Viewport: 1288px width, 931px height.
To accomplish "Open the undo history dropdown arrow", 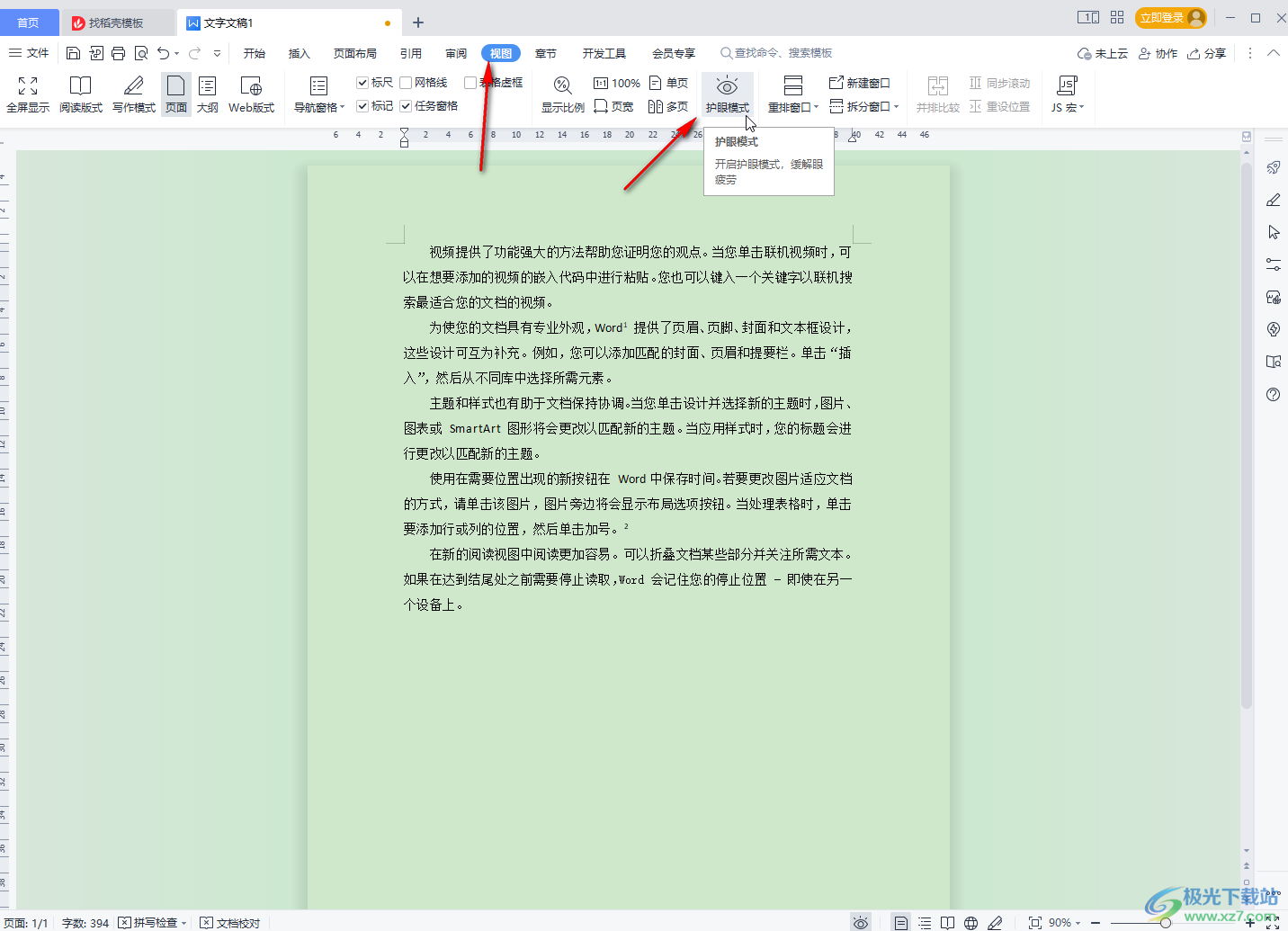I will 177,54.
